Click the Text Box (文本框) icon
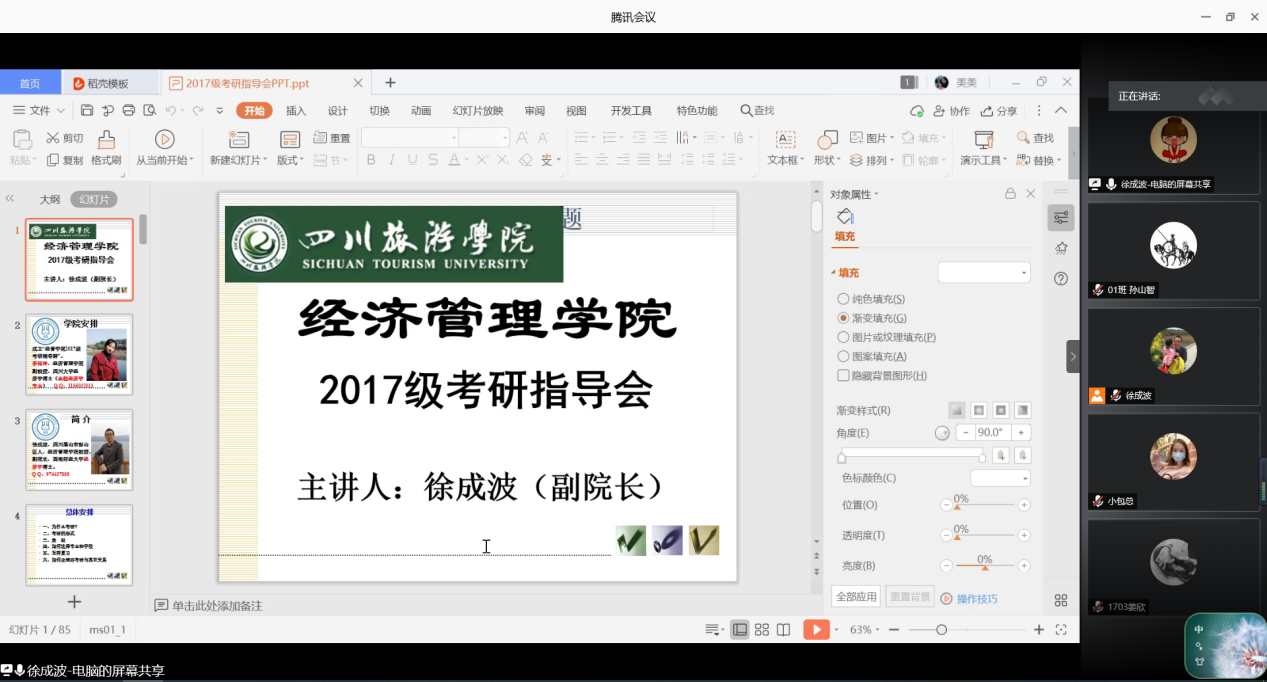The image size is (1267, 682). 786,140
